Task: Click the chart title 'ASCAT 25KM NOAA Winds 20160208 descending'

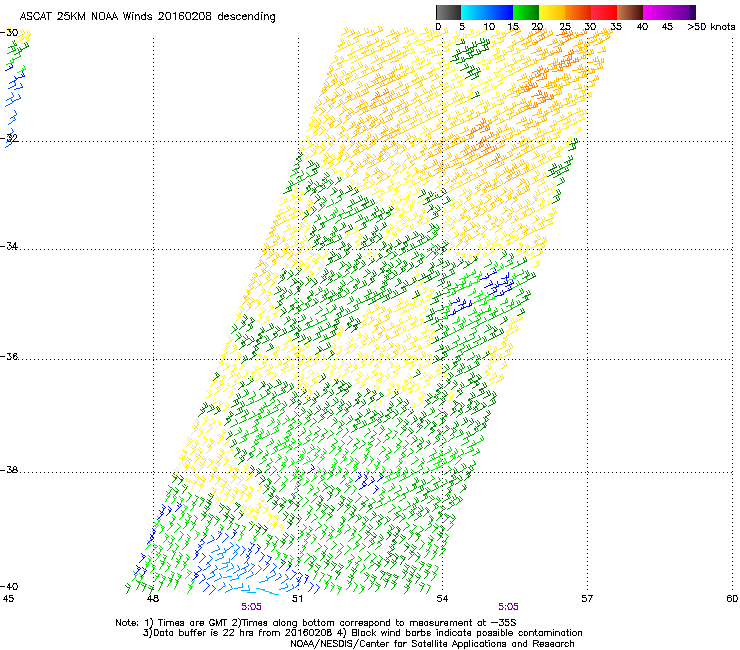Action: (147, 17)
